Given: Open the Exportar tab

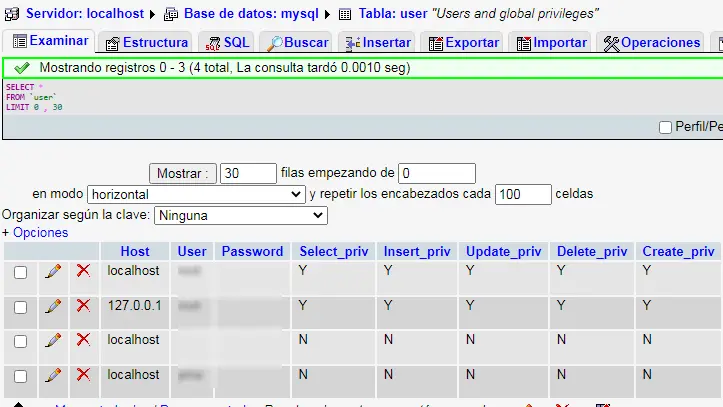Looking at the screenshot, I should pos(463,43).
